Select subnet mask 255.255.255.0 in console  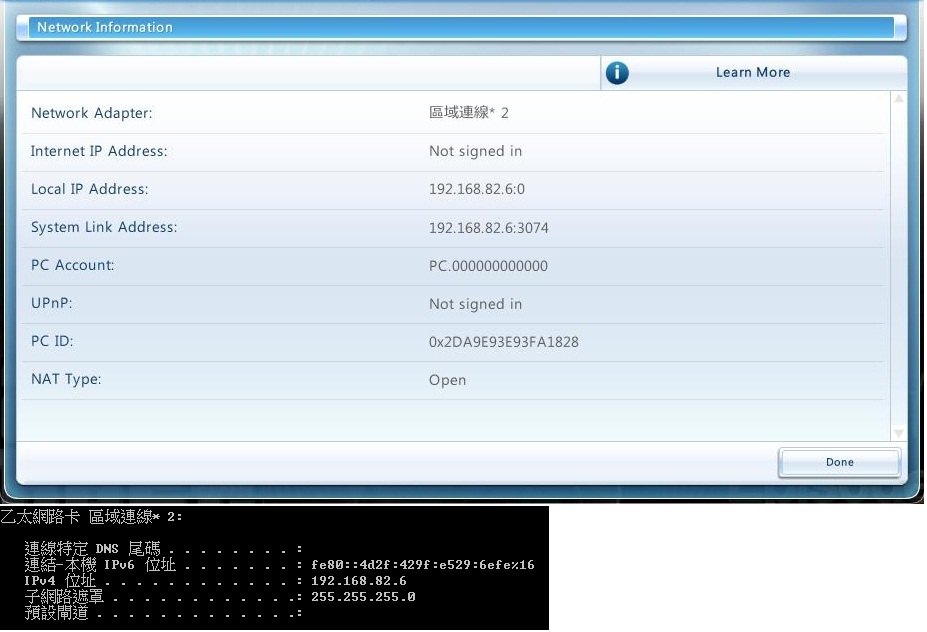pos(363,597)
